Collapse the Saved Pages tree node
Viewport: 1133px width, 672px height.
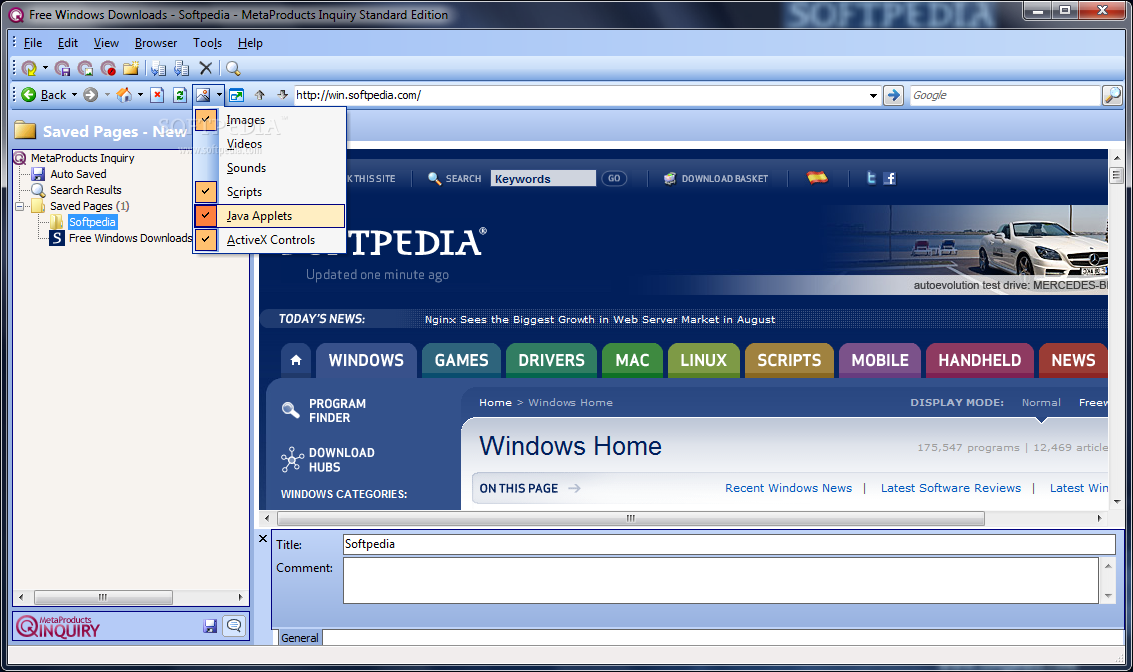coord(20,206)
